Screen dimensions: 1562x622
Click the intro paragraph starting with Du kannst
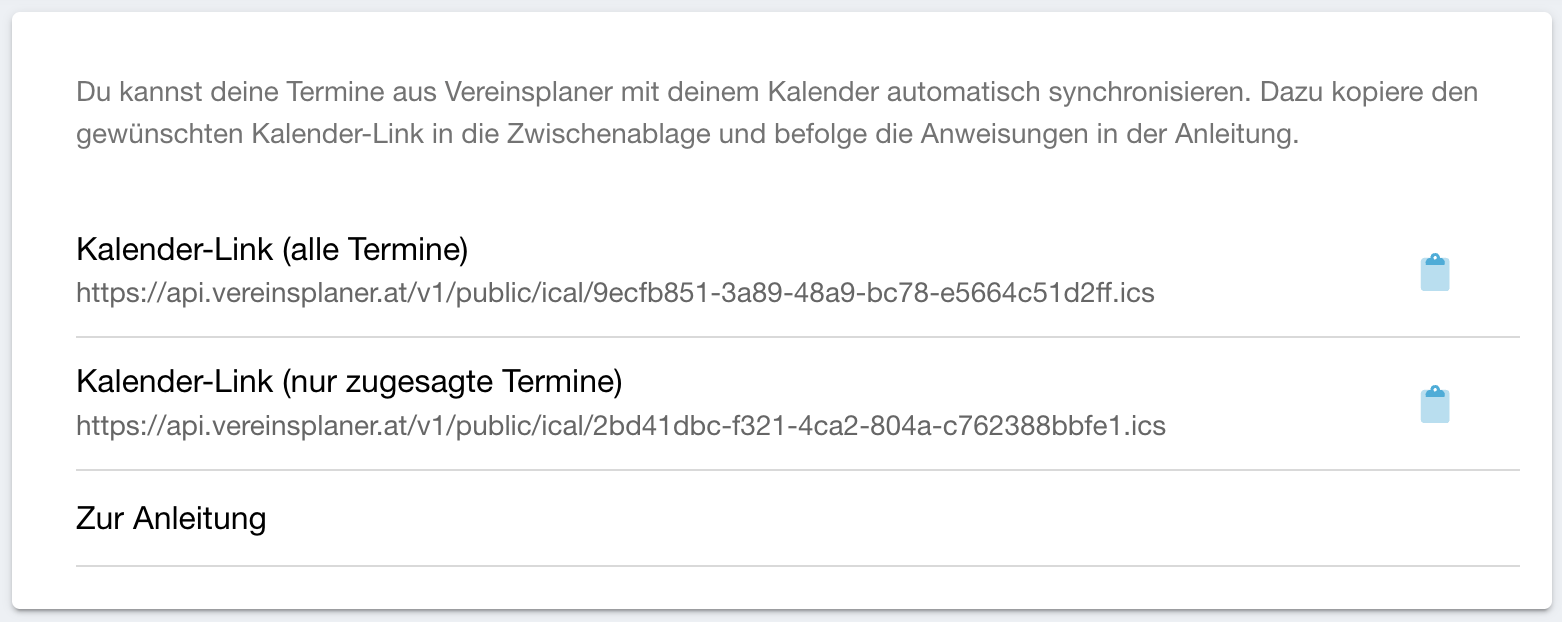tap(777, 114)
